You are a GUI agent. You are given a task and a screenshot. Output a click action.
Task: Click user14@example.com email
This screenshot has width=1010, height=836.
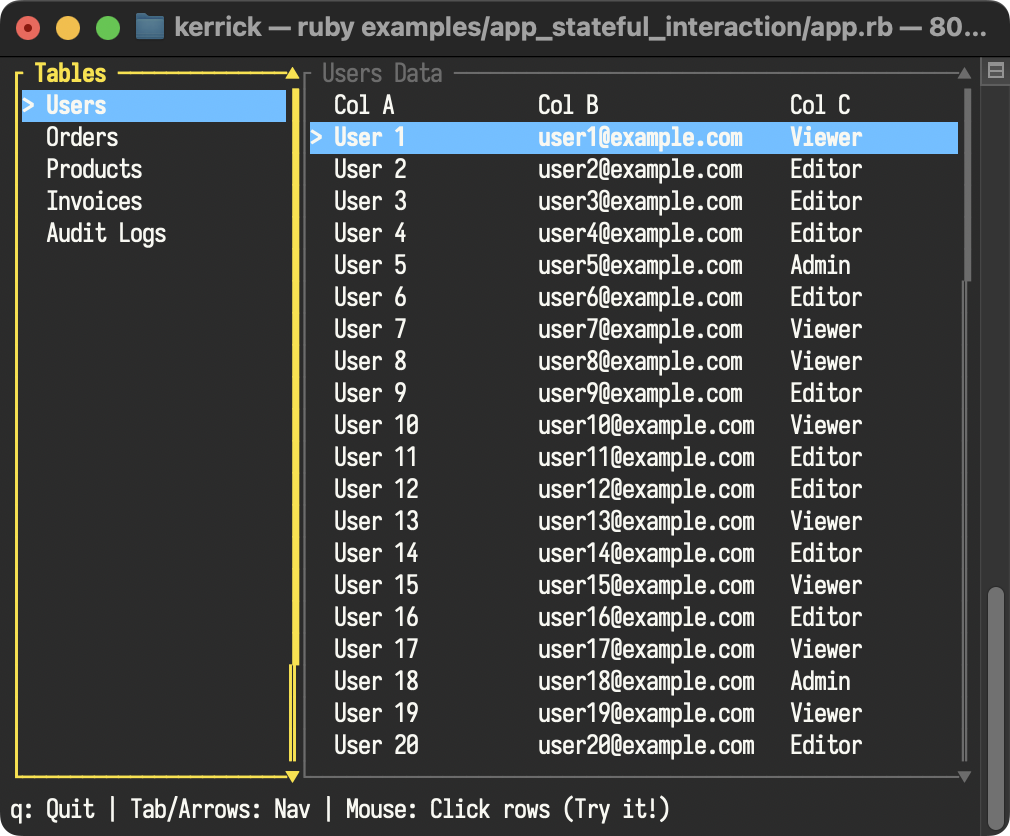click(646, 554)
